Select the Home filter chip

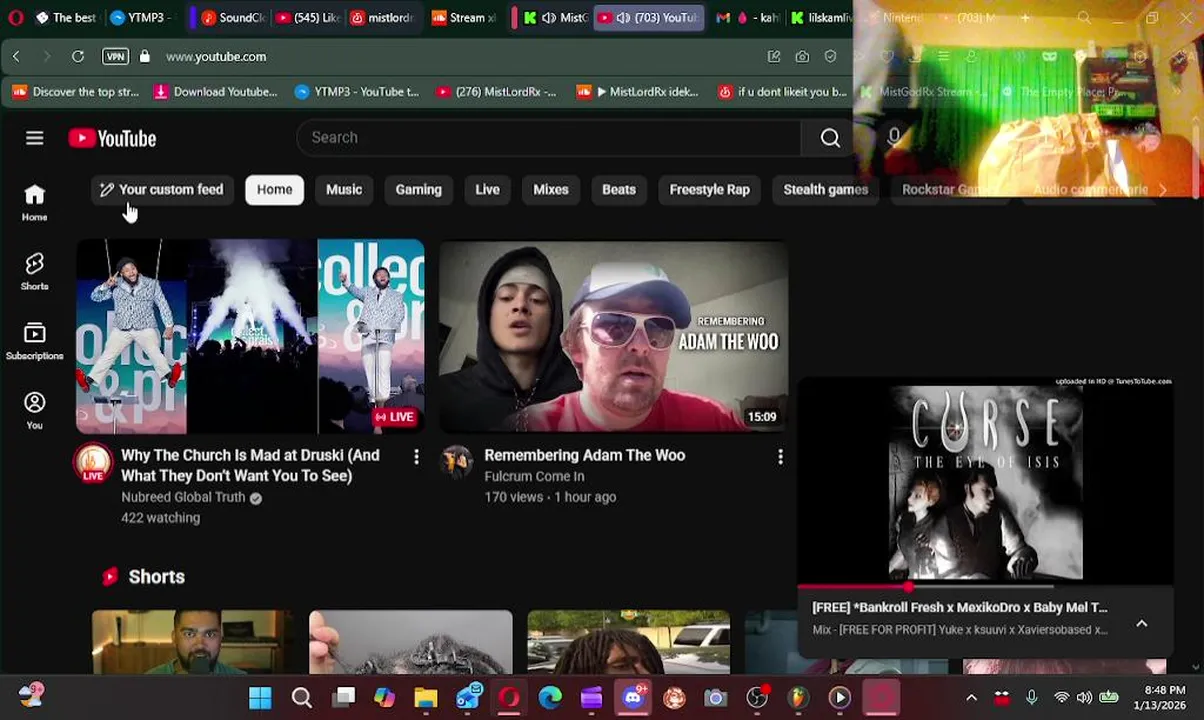(x=274, y=189)
